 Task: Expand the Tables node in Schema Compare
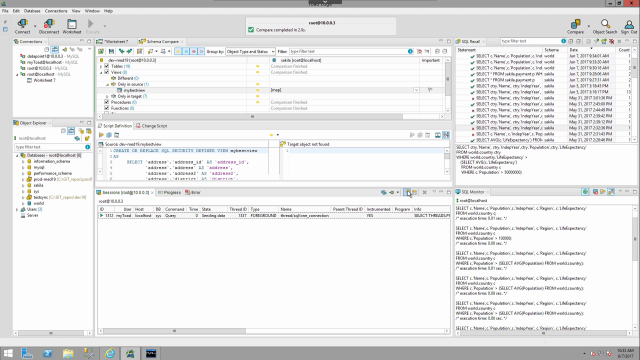point(101,66)
